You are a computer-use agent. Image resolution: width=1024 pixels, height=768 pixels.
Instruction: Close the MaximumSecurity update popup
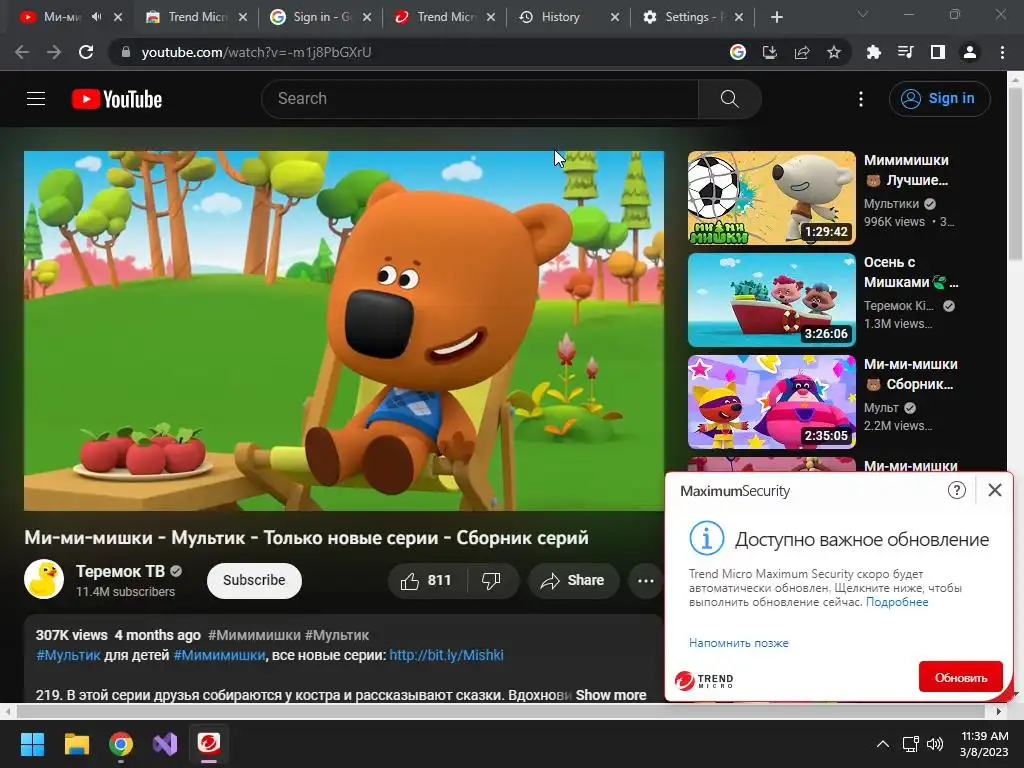tap(995, 490)
